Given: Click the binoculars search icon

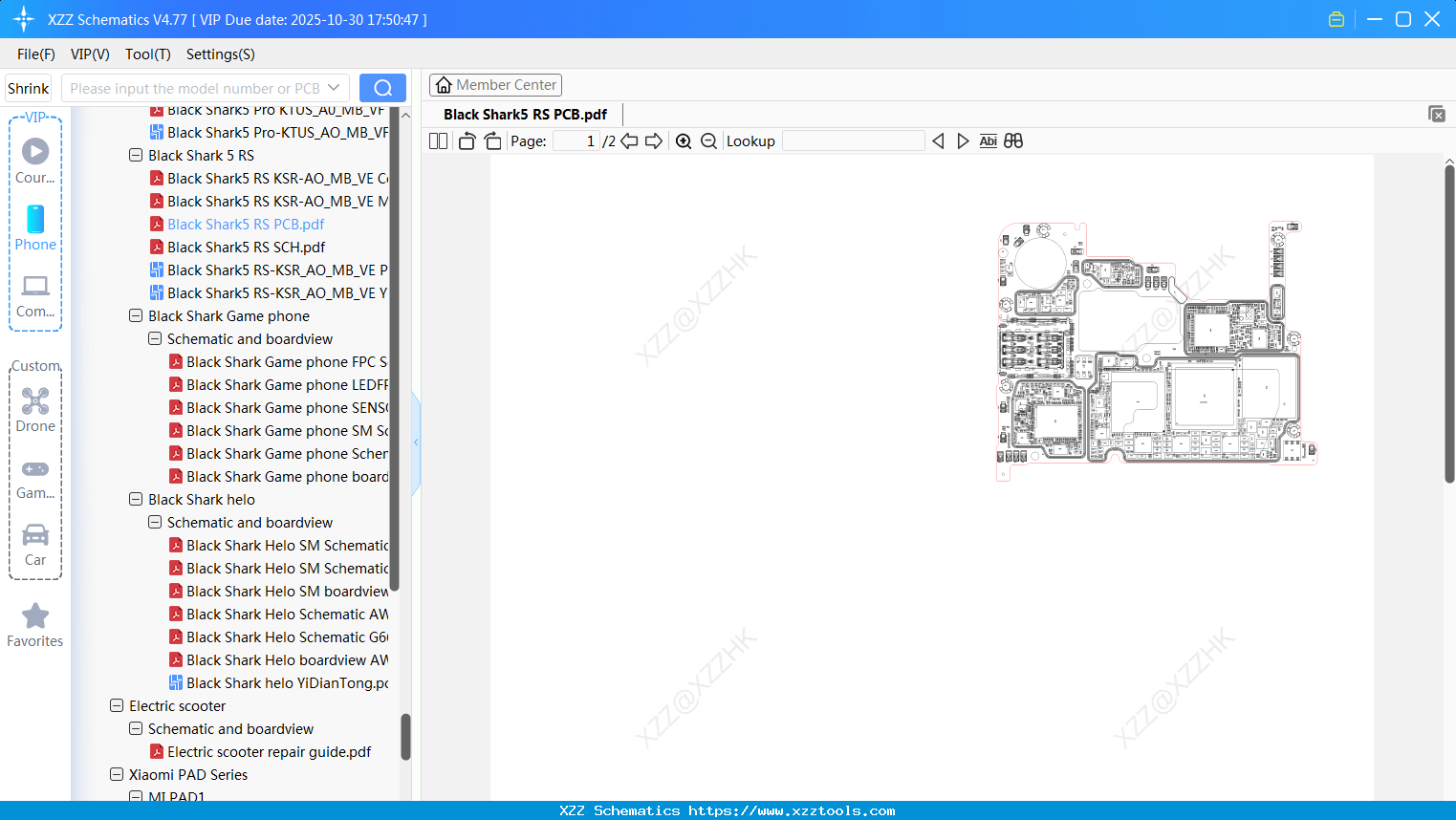Looking at the screenshot, I should pos(1013,141).
